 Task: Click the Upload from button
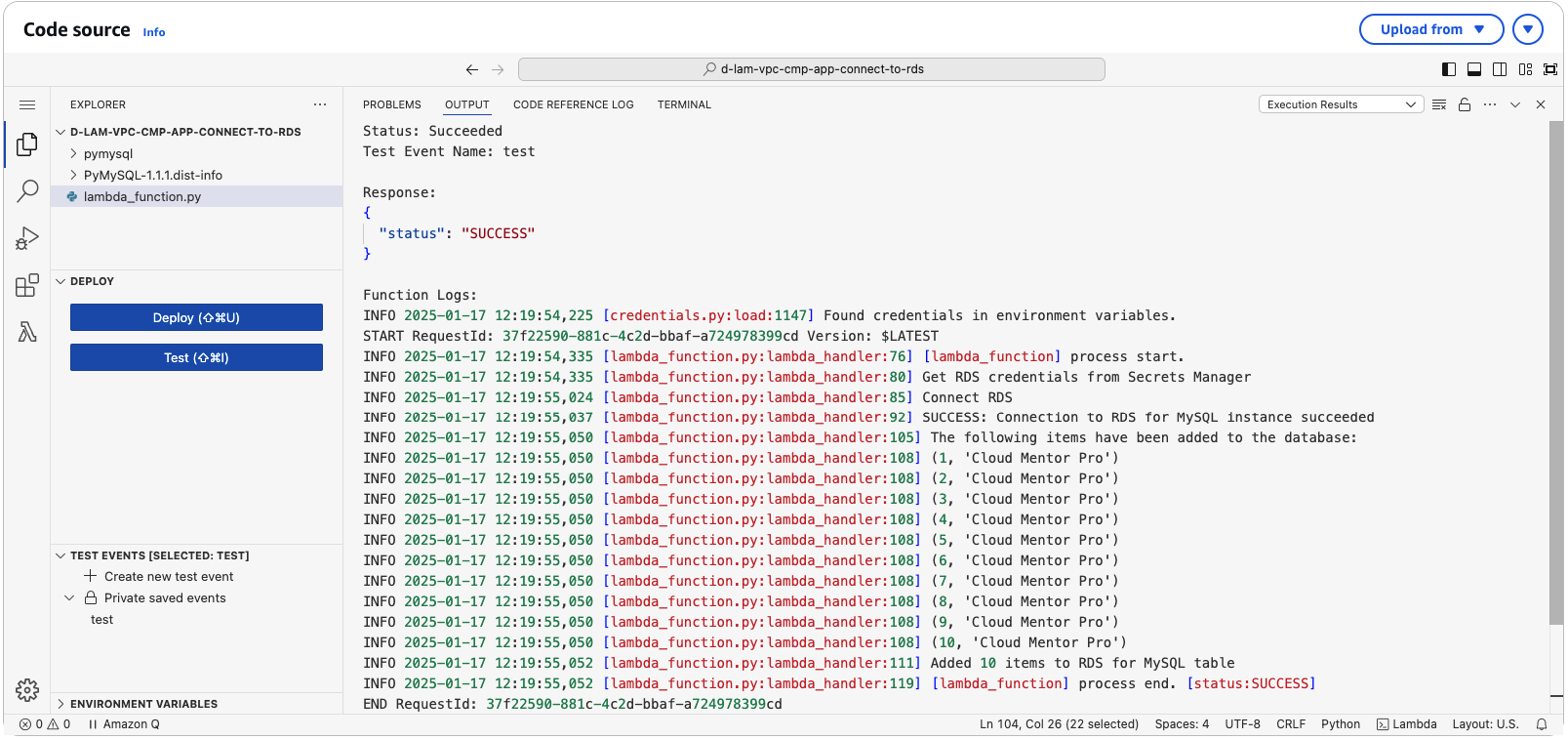coord(1431,29)
